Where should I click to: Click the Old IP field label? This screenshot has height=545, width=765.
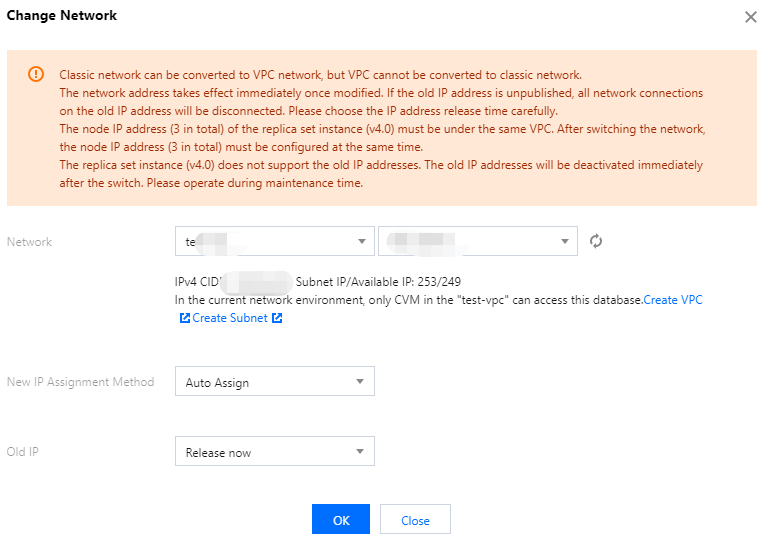pos(24,452)
